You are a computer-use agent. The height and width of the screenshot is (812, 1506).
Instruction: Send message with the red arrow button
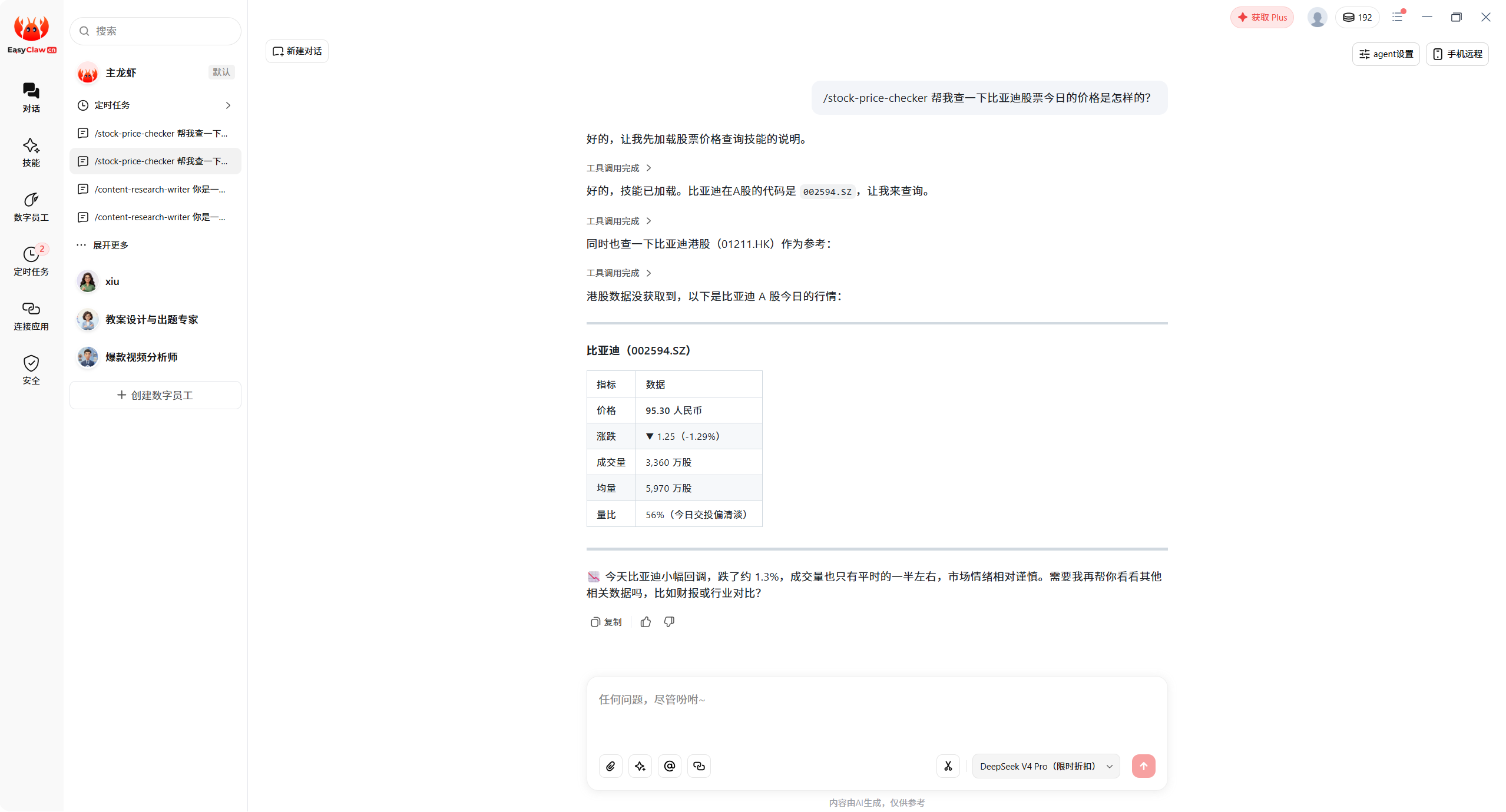1143,766
